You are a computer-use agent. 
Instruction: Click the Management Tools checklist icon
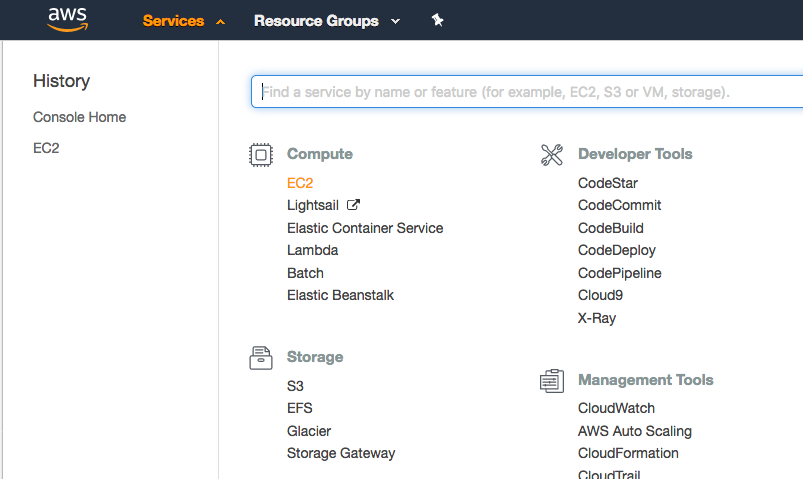click(552, 381)
